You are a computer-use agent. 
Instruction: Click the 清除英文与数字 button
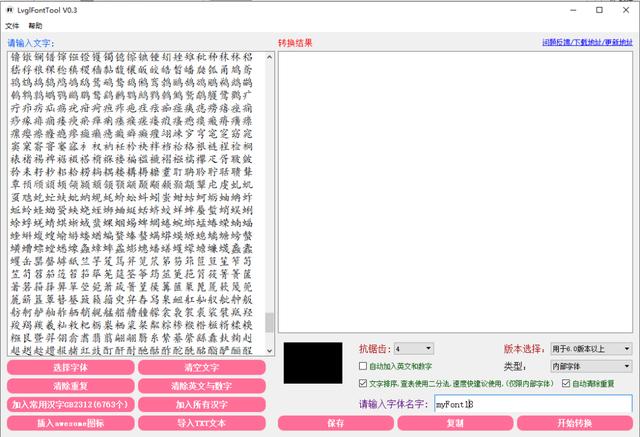[x=202, y=386]
